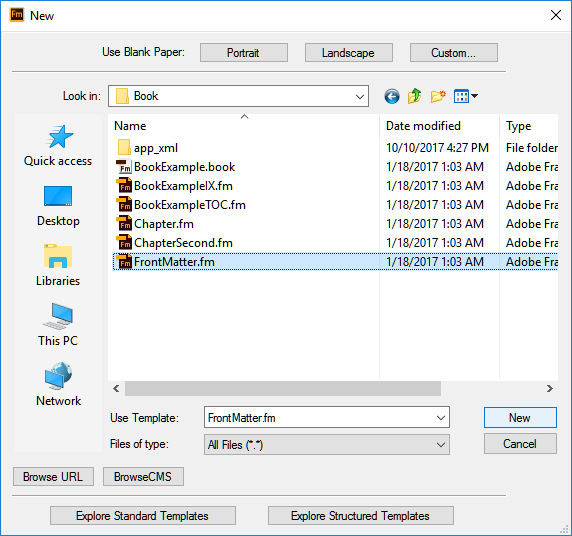
Task: Open Custom blank paper settings
Action: (454, 53)
